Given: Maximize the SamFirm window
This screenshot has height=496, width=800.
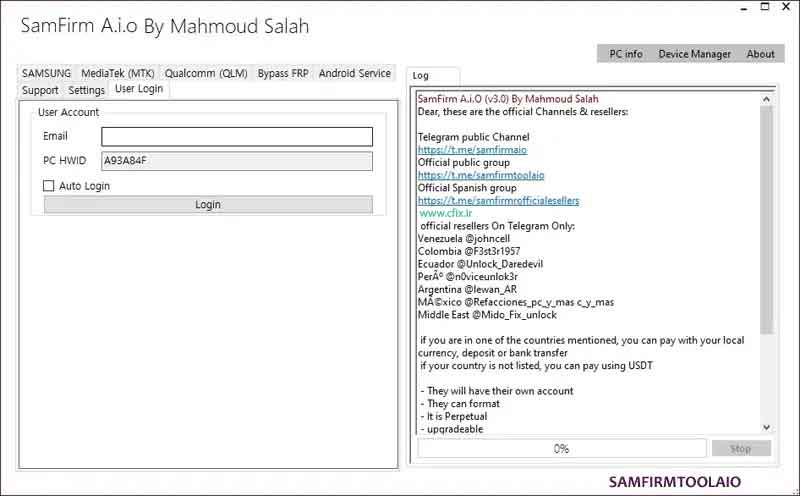Looking at the screenshot, I should click(765, 7).
